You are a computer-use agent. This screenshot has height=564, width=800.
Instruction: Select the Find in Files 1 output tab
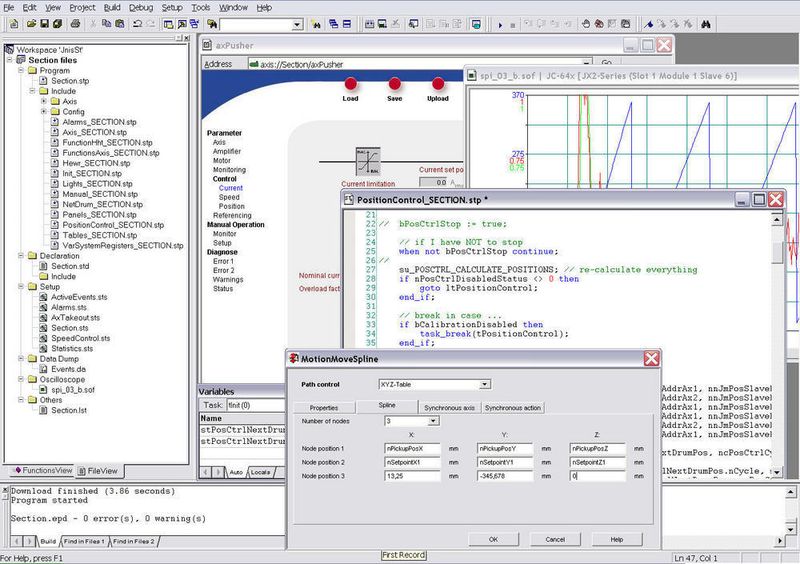(84, 541)
